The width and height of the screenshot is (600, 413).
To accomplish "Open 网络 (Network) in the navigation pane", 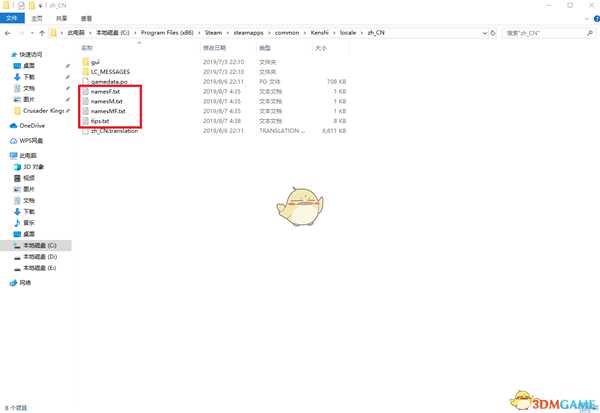I will 25,283.
